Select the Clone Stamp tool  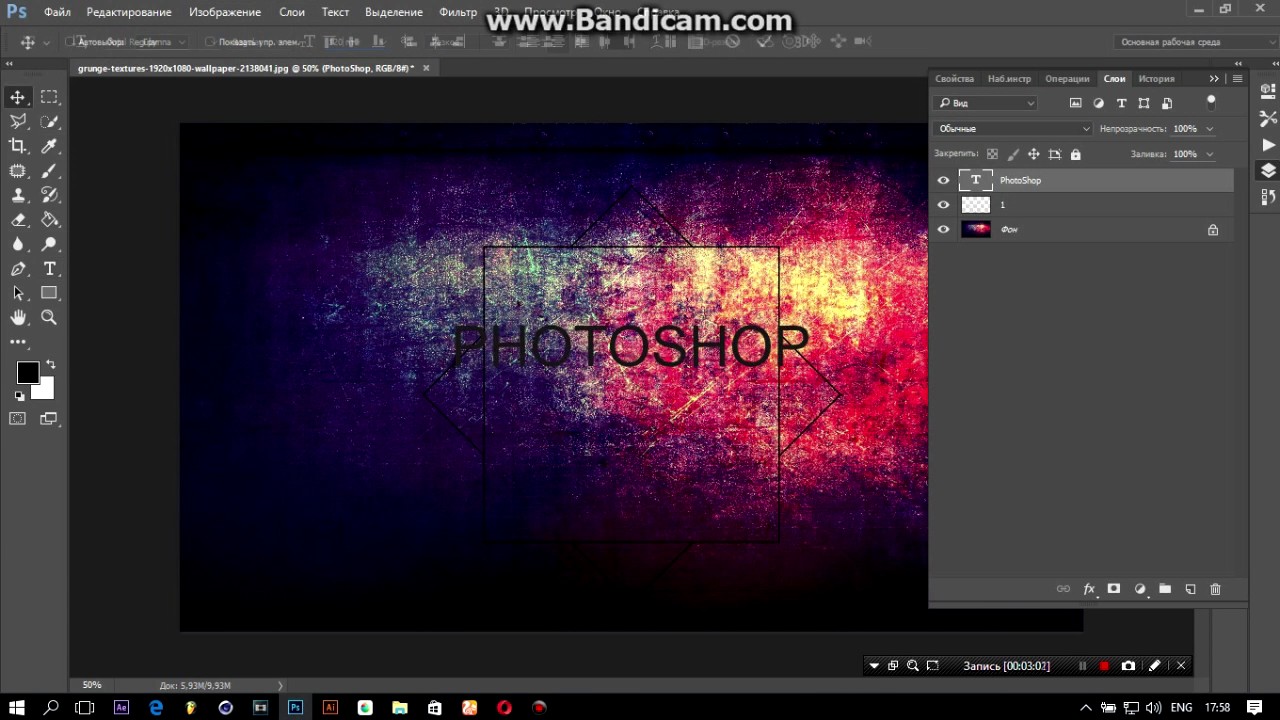(18, 195)
